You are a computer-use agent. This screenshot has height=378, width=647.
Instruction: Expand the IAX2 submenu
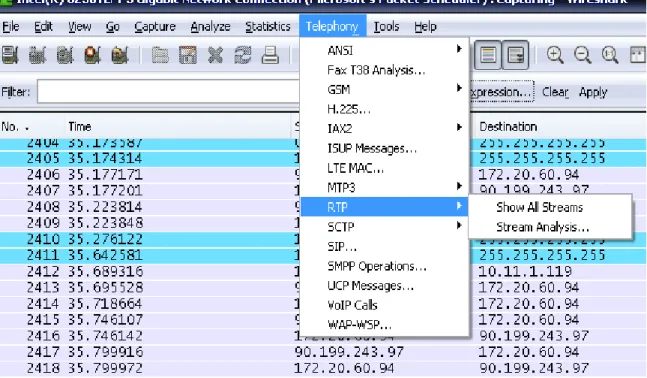tap(385, 129)
